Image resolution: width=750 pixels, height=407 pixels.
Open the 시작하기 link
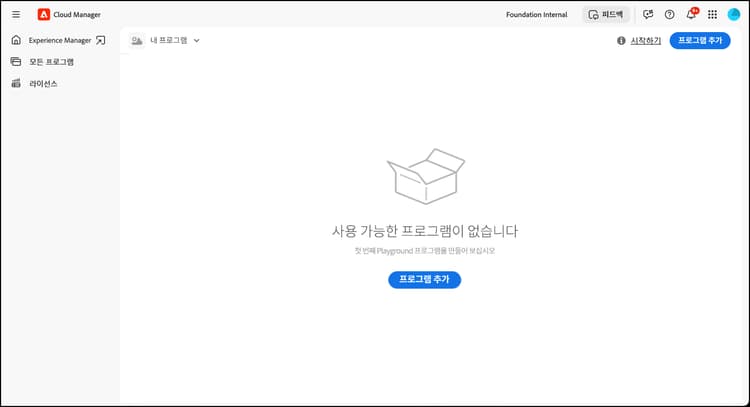point(646,41)
